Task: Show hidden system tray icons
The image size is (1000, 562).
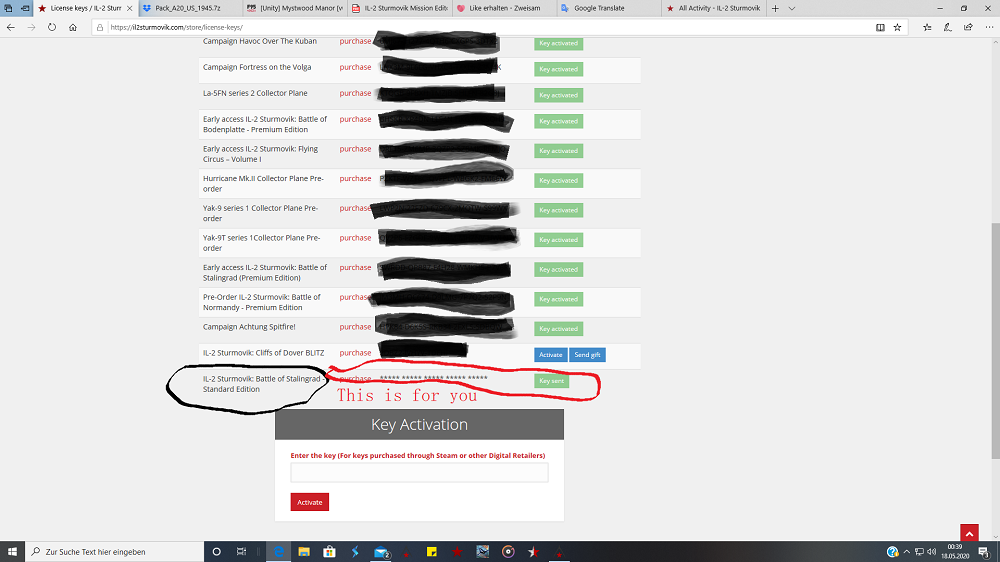Action: pos(906,552)
